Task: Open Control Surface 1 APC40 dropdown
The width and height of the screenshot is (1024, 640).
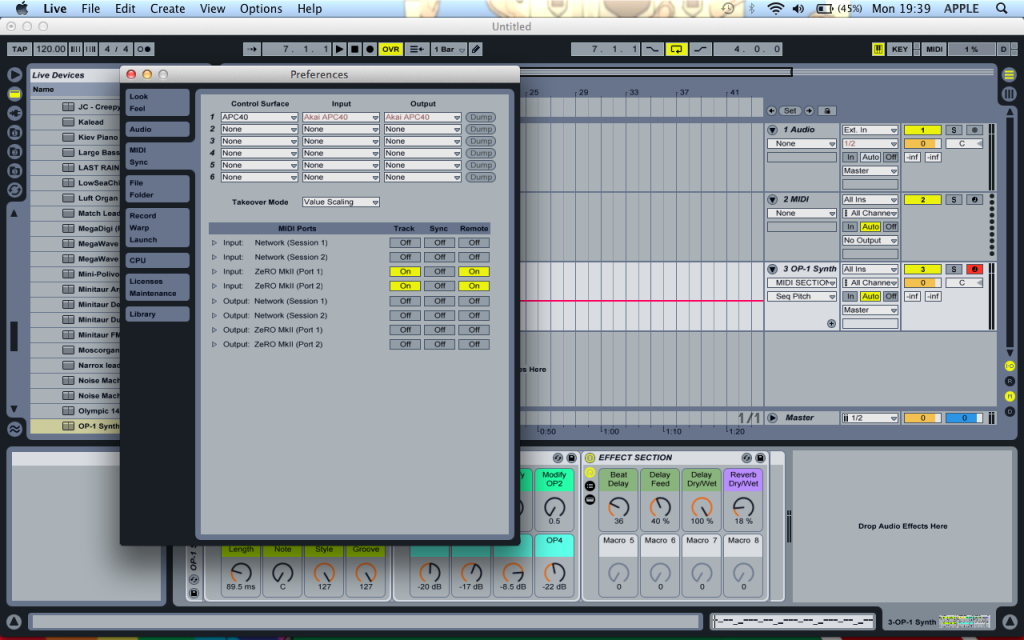Action: coord(259,118)
